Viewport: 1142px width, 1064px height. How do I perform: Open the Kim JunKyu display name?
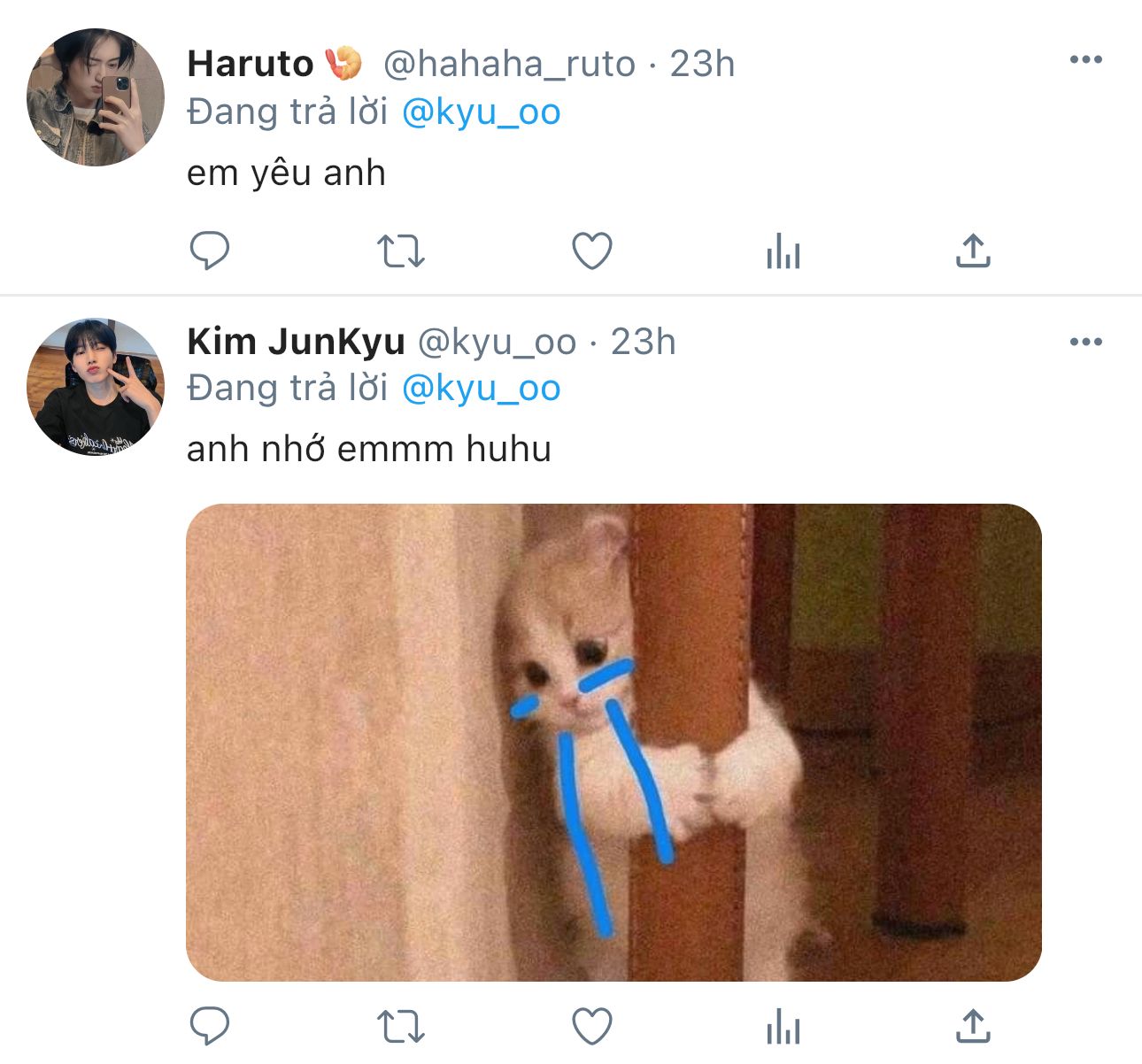296,342
